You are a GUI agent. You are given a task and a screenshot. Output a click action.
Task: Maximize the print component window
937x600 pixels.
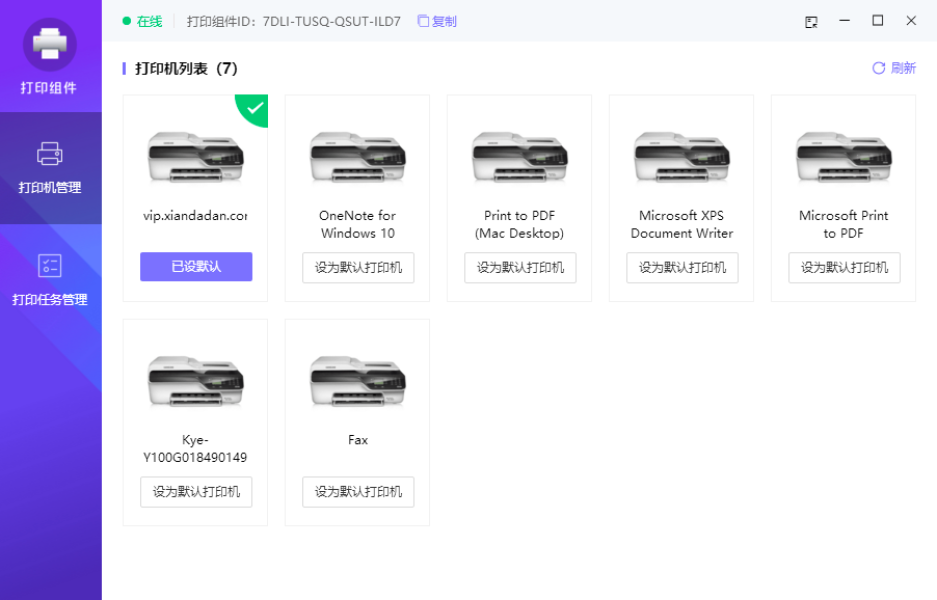click(878, 21)
